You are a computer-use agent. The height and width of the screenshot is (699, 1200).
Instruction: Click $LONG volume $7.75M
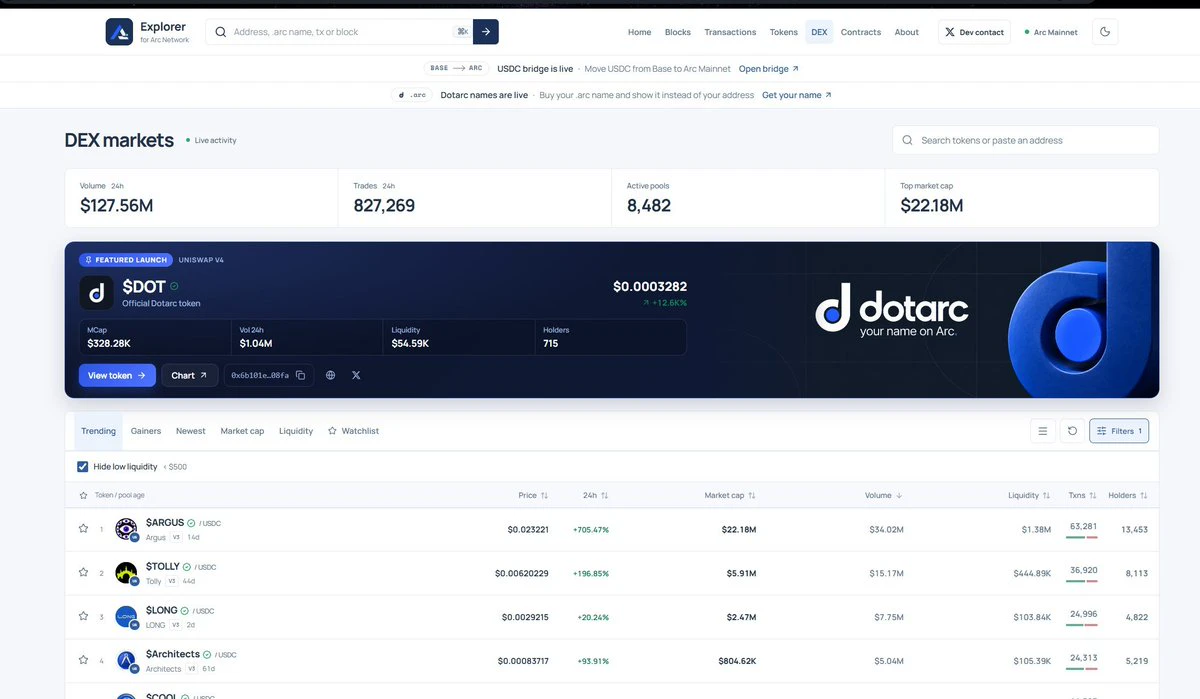[x=889, y=617]
